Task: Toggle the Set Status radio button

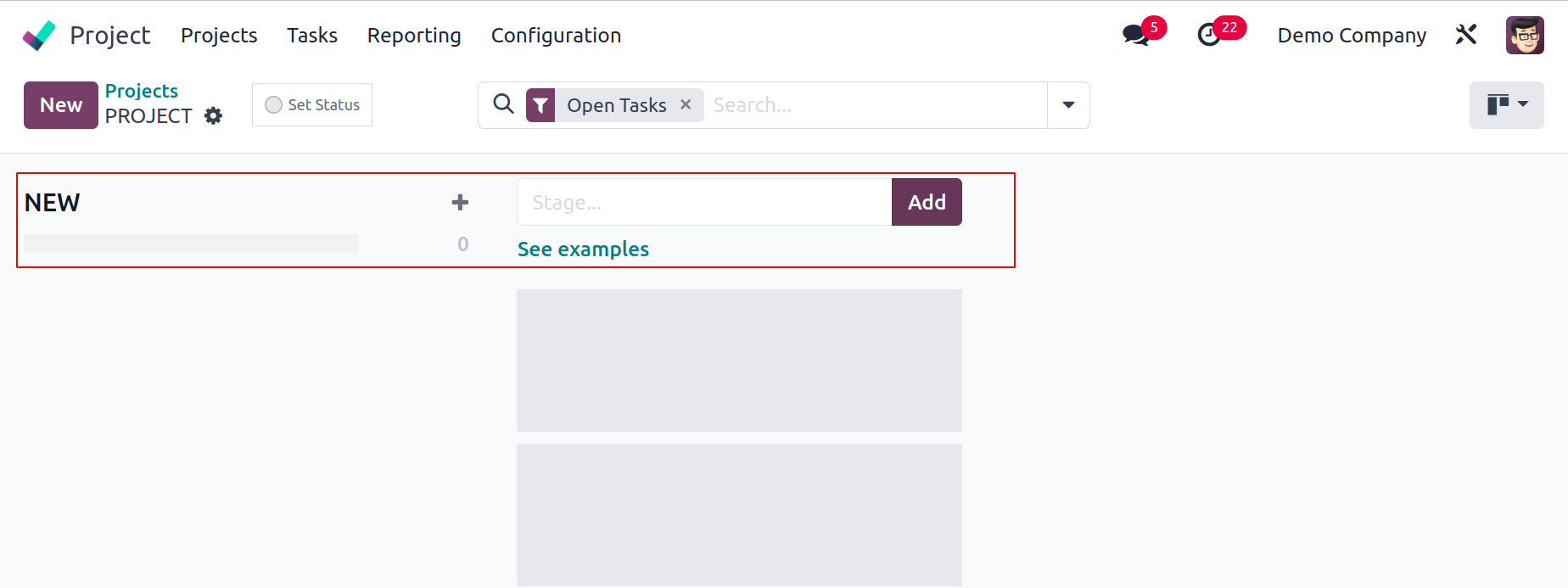Action: coord(273,104)
